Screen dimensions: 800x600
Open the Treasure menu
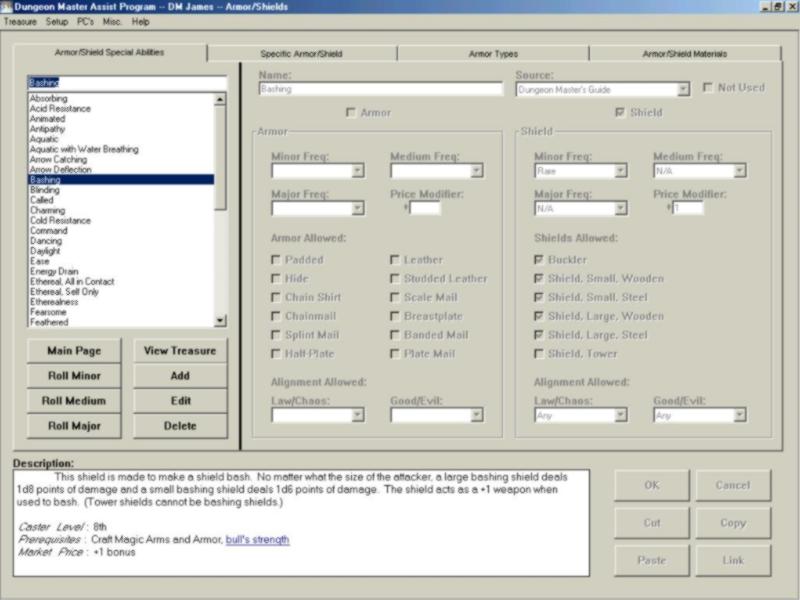[20, 21]
